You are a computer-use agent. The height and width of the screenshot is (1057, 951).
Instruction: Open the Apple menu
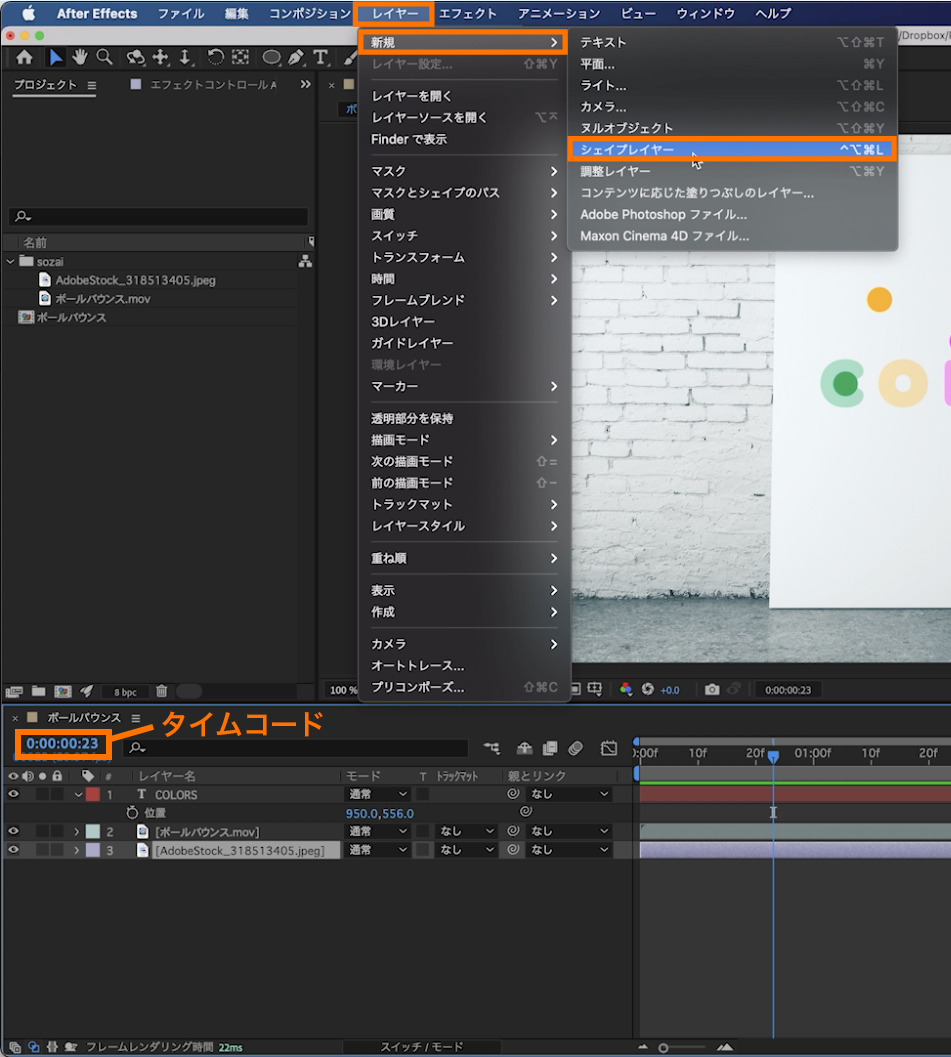(28, 13)
